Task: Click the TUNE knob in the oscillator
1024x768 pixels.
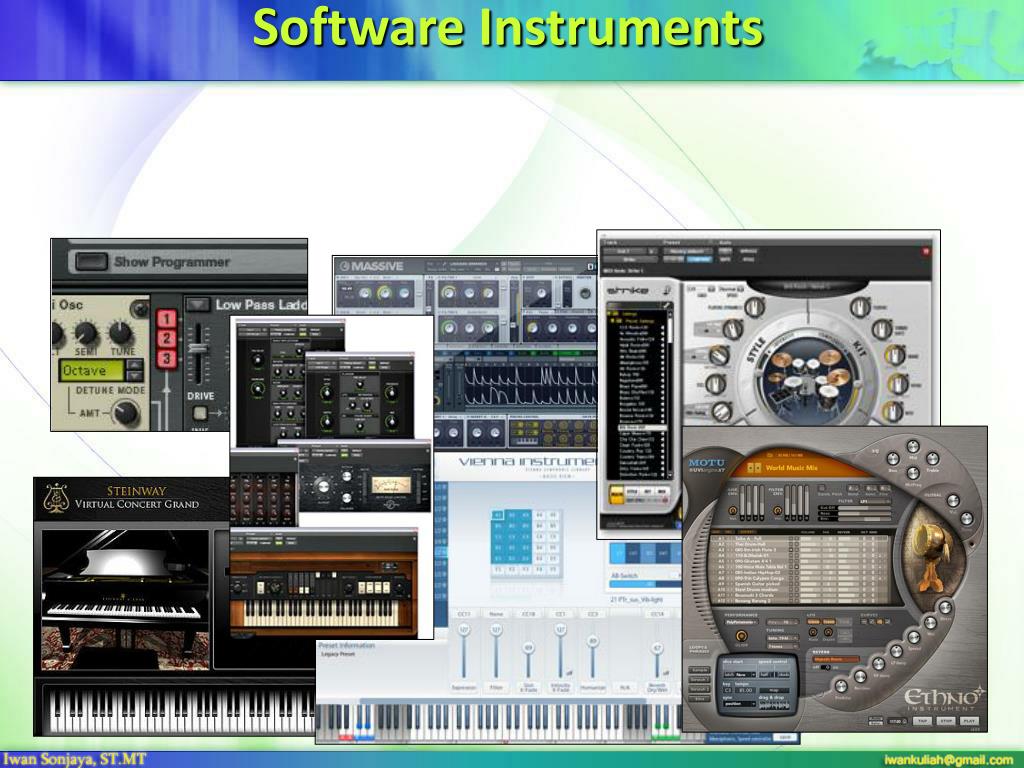Action: coord(121,332)
